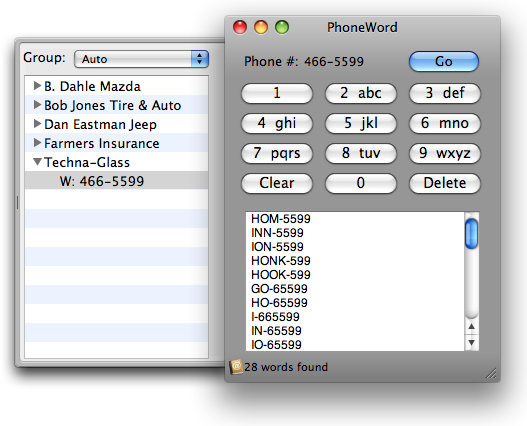This screenshot has height=426, width=527.
Task: Open the Group popup menu showing Auto
Action: 141,59
